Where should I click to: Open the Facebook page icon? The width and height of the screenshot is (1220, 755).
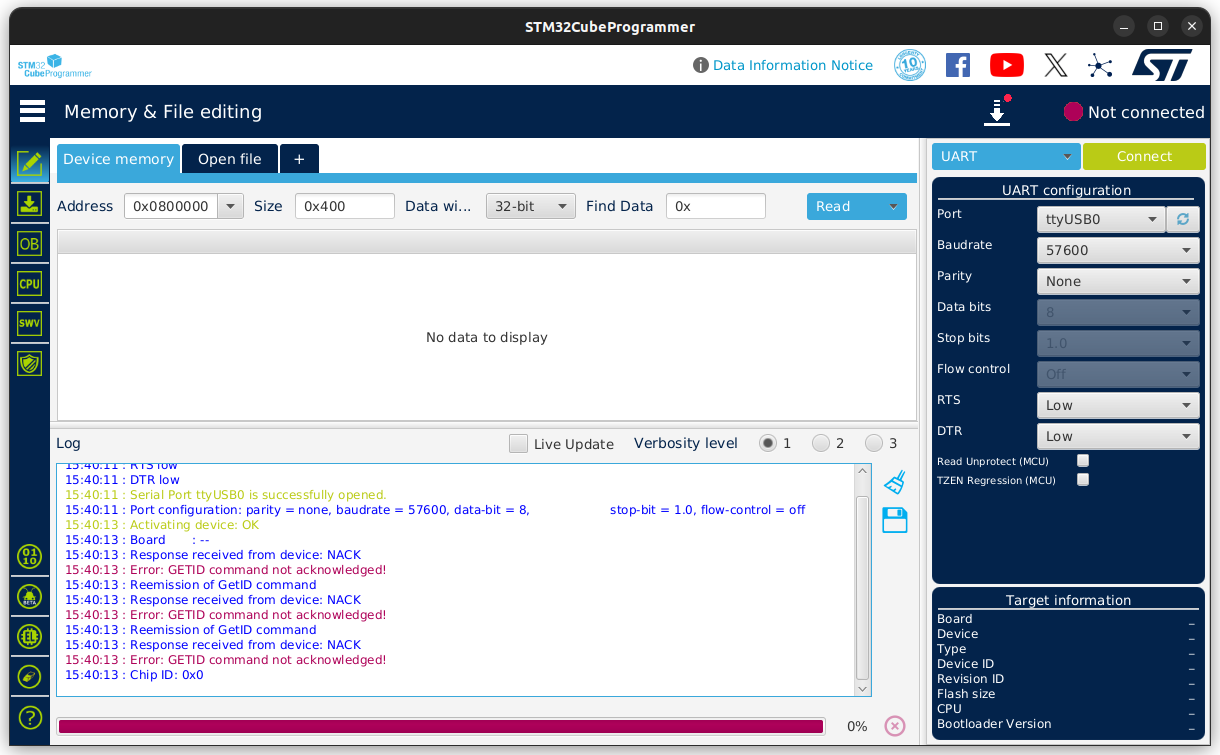point(958,65)
